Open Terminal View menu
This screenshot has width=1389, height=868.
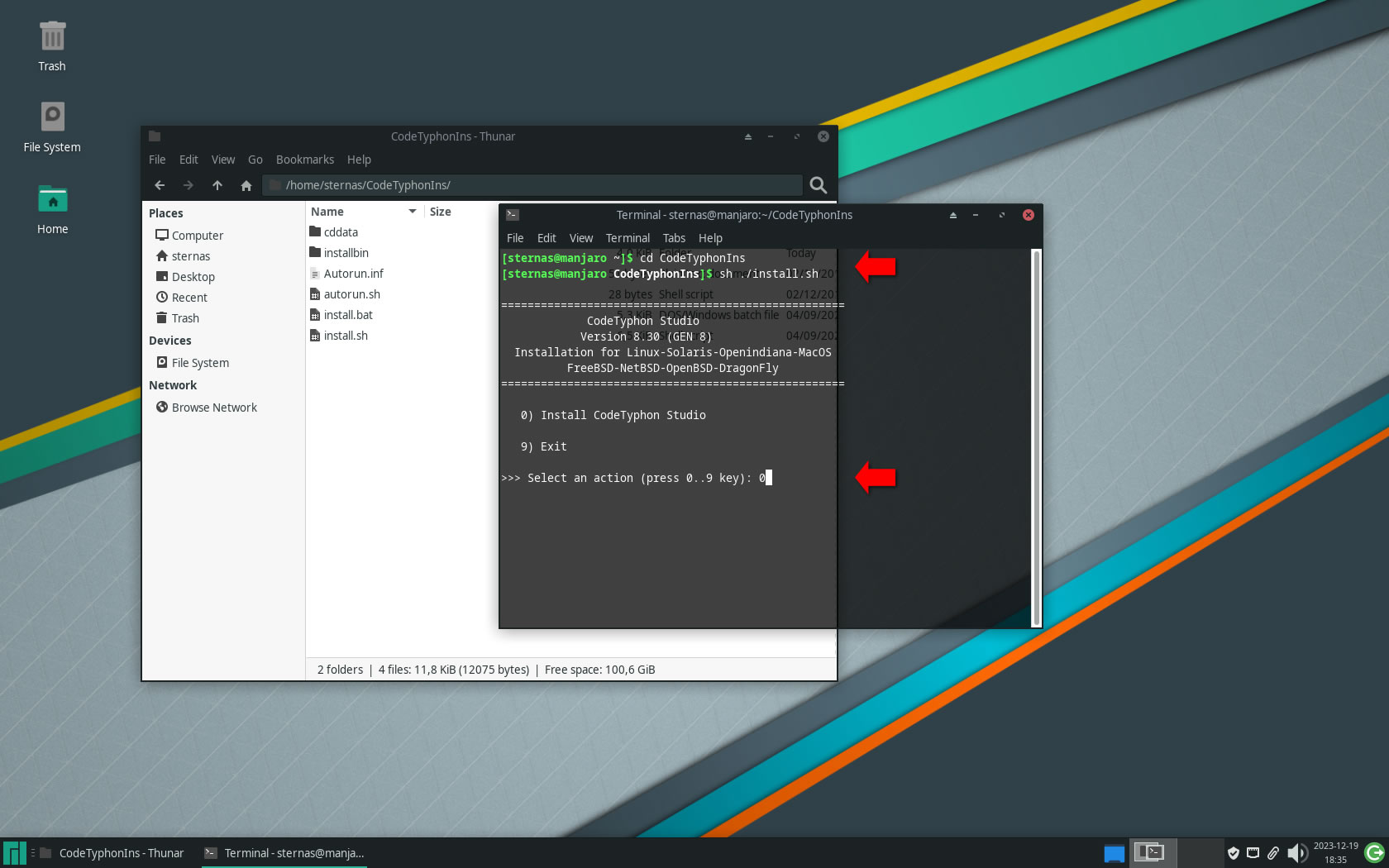[581, 238]
